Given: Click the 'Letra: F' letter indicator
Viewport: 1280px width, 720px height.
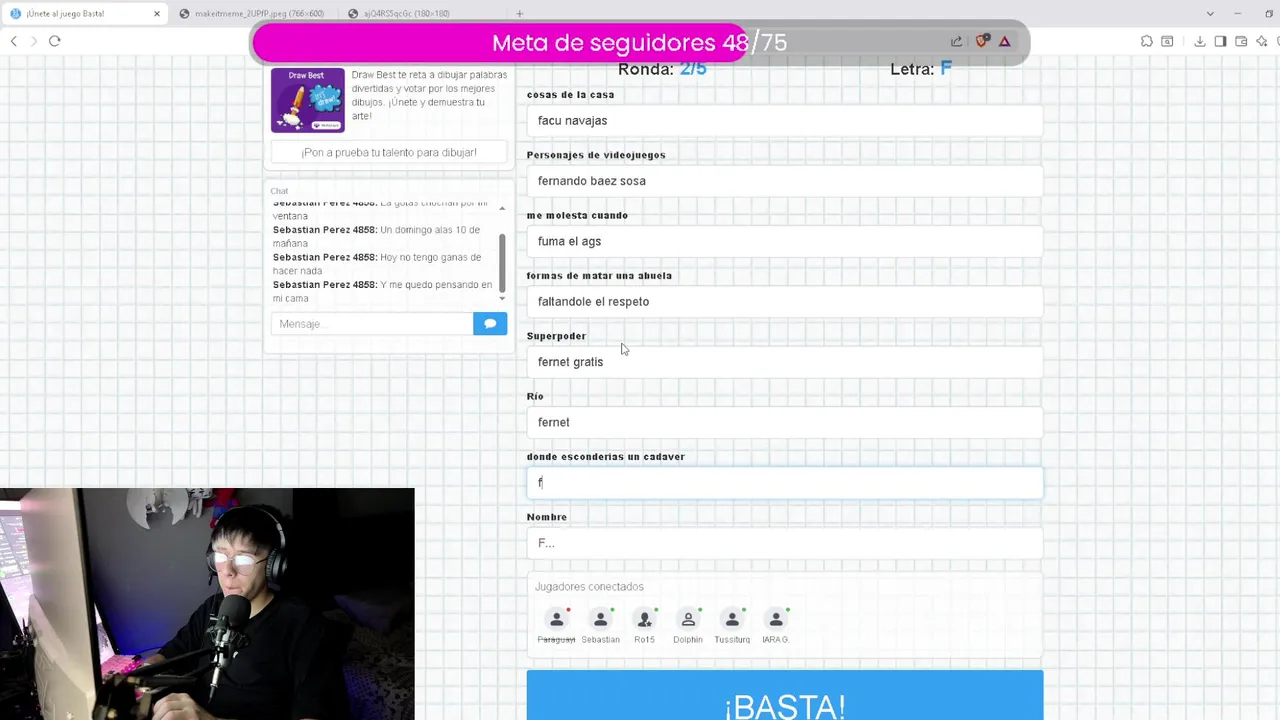Looking at the screenshot, I should click(921, 69).
